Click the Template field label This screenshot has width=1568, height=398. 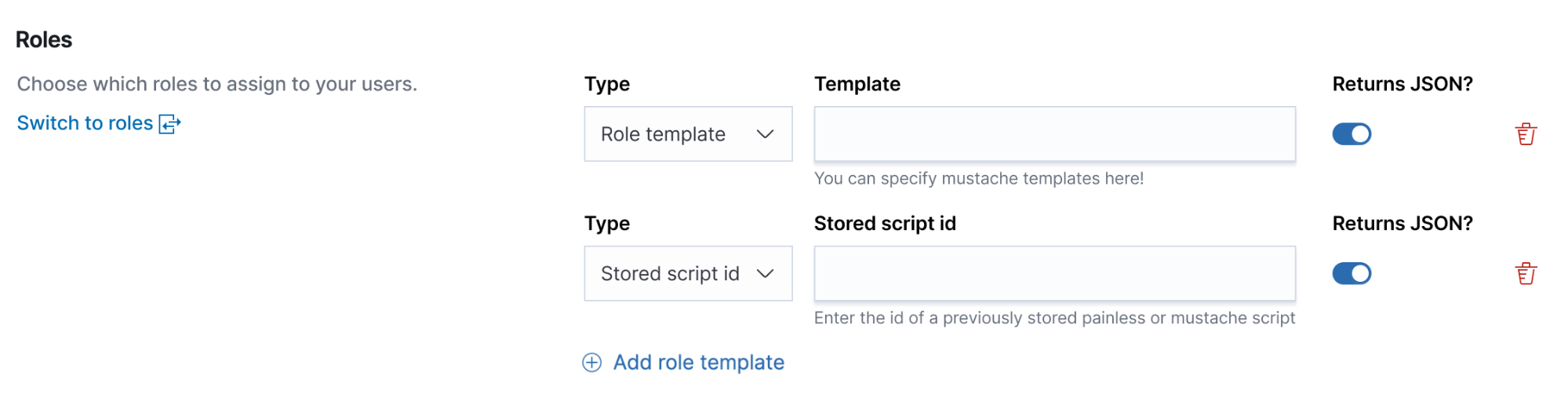[x=857, y=84]
